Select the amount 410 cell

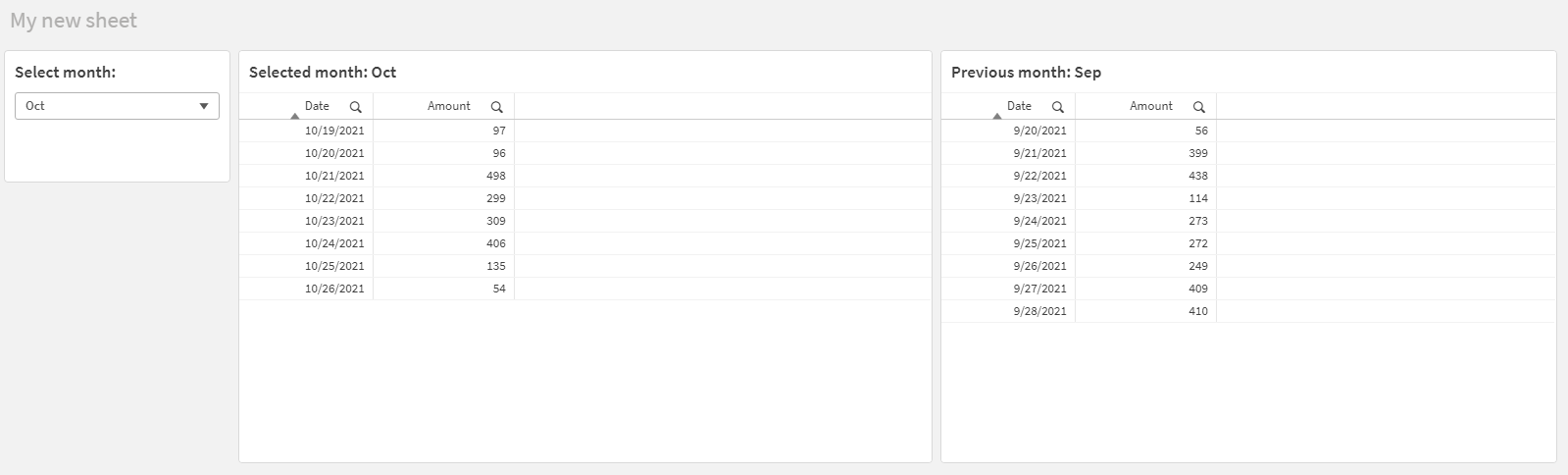(x=1145, y=311)
